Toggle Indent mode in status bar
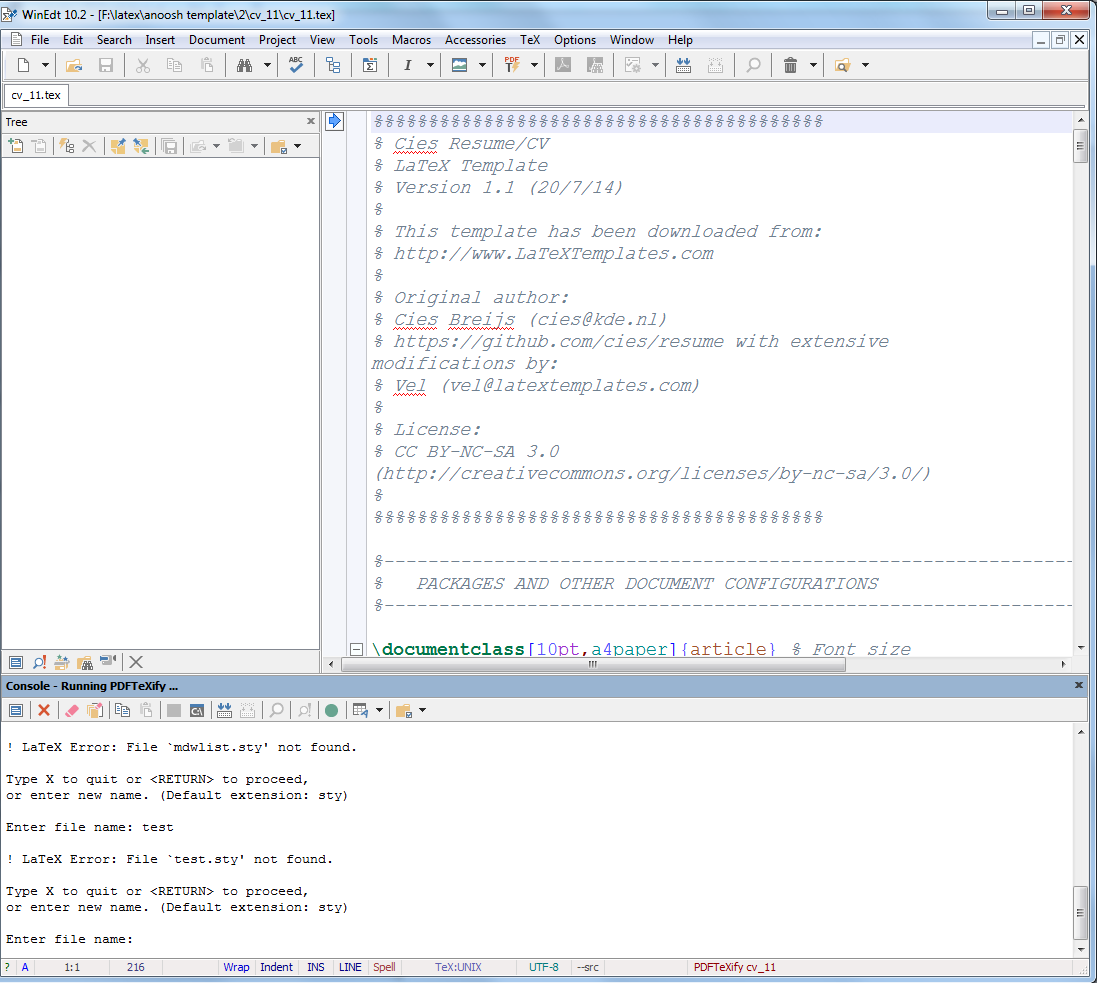The image size is (1097, 983). click(x=276, y=967)
